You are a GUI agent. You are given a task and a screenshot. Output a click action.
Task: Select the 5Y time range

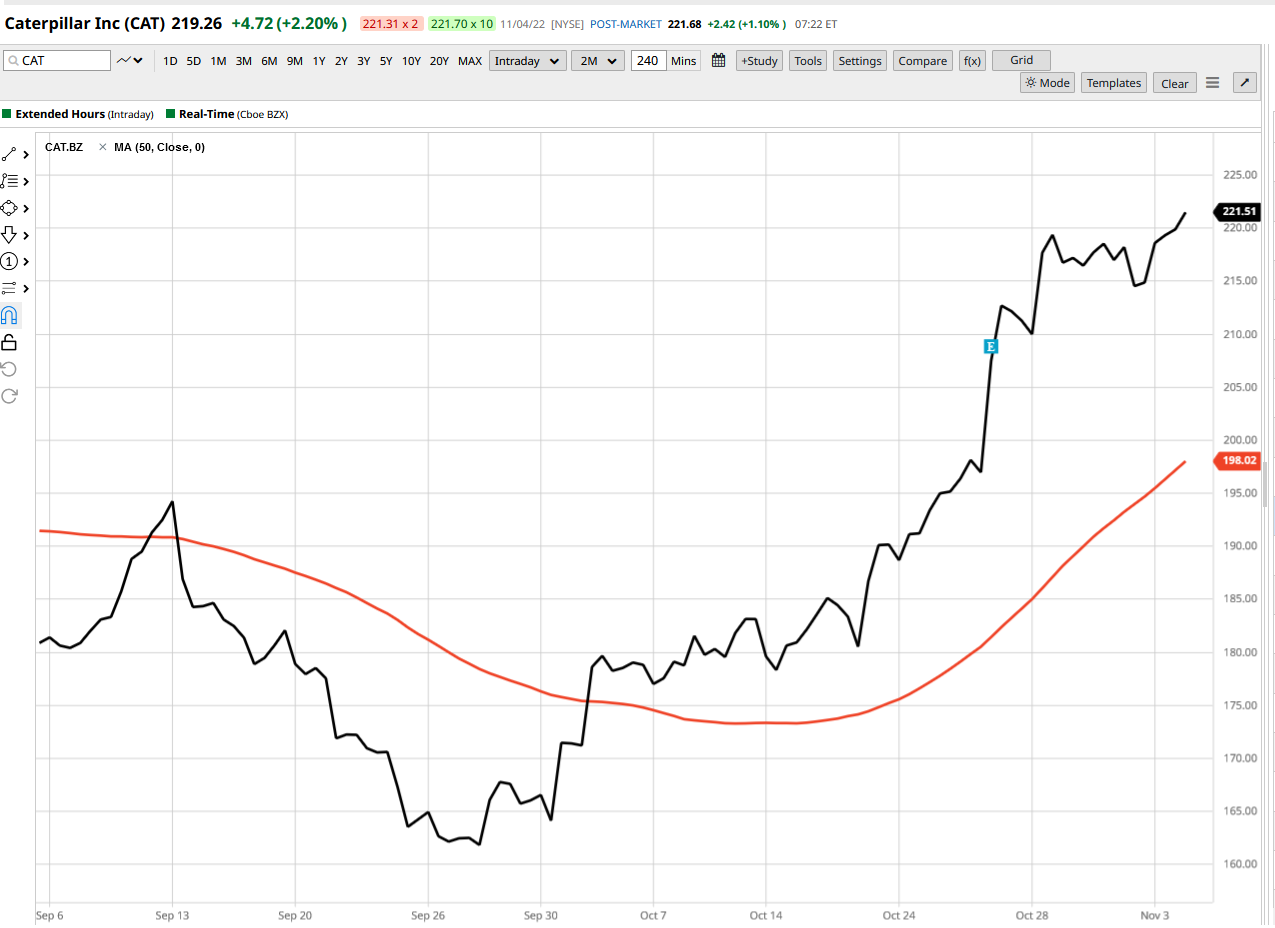click(386, 61)
